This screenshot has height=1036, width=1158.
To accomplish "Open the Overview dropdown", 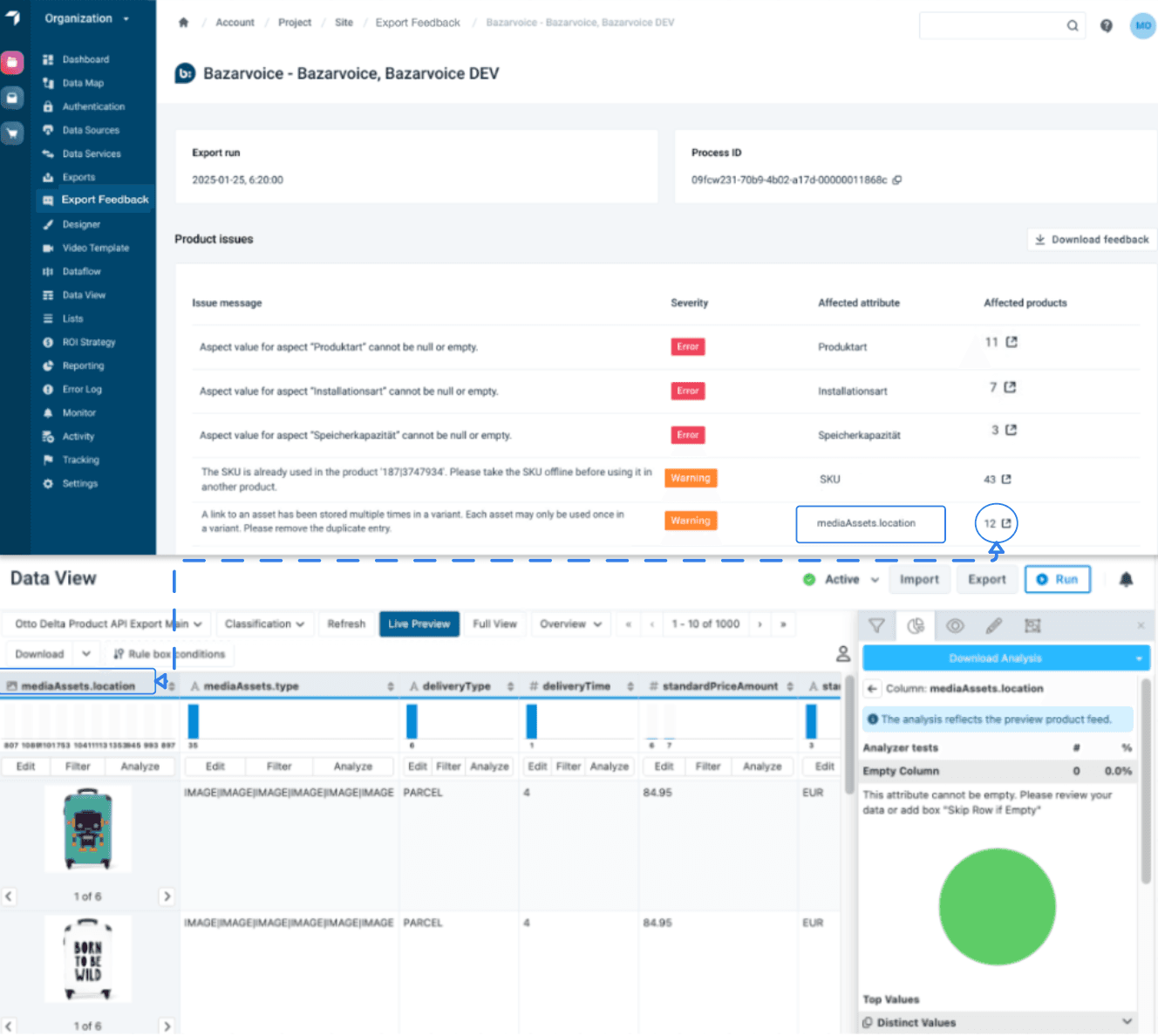I will point(571,624).
